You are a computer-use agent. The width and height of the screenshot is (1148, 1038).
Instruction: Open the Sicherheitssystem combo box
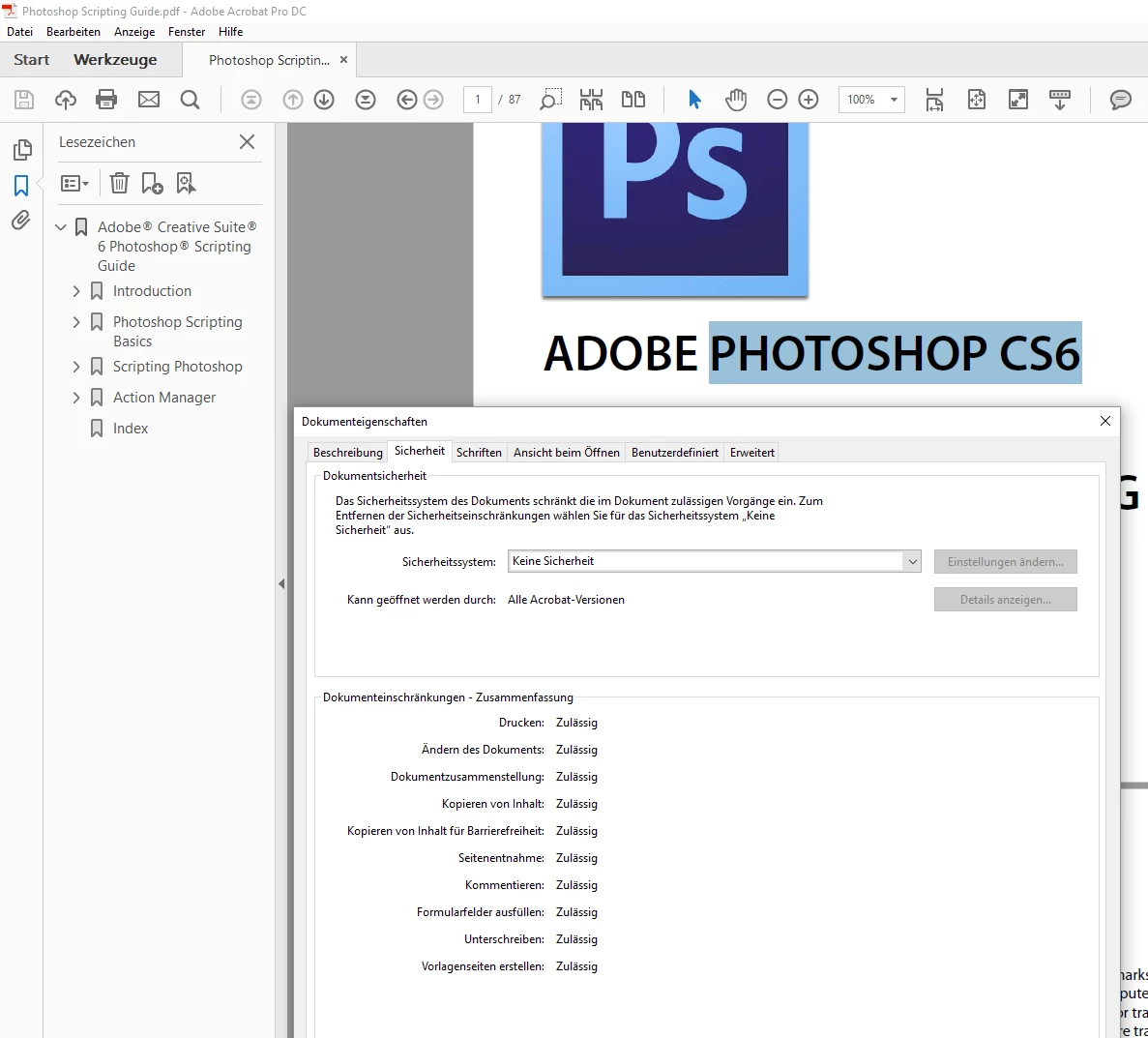click(714, 561)
